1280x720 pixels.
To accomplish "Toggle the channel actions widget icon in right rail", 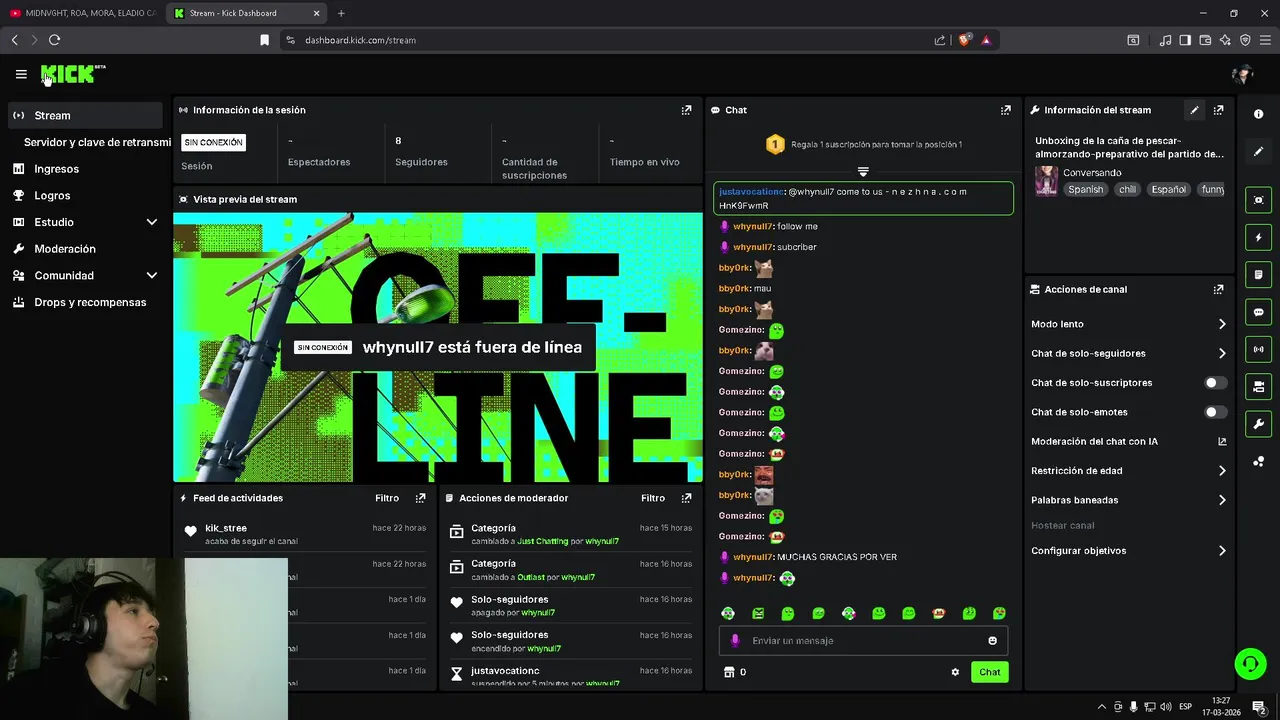I will click(1258, 386).
